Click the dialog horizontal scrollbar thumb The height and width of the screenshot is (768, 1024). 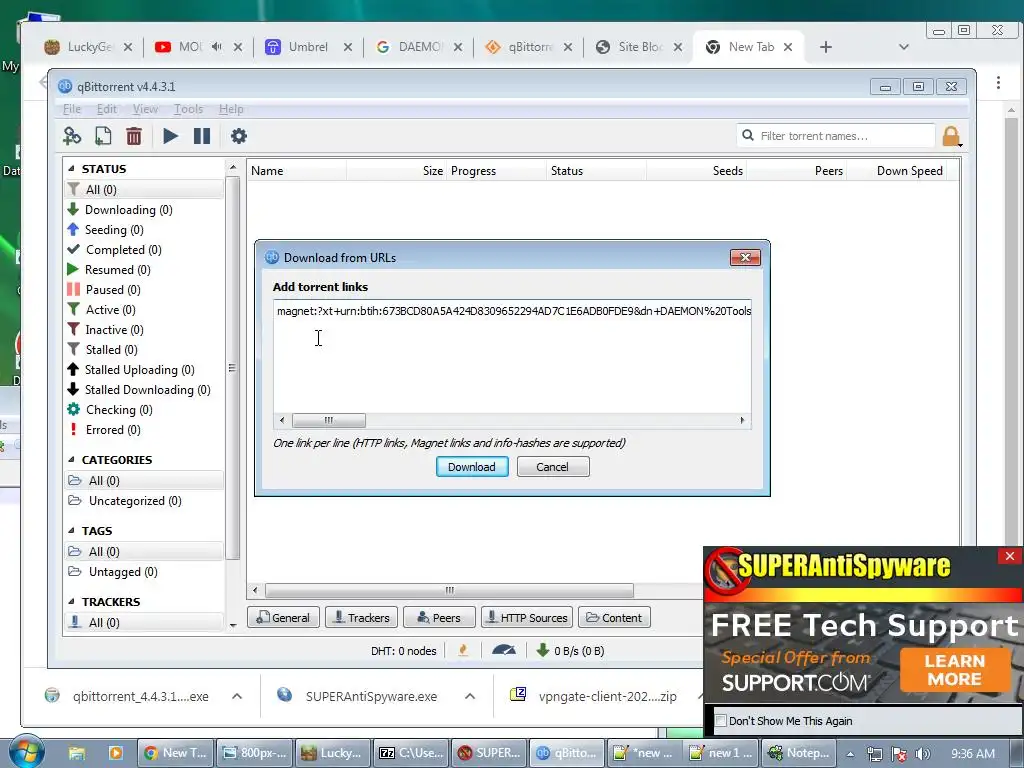(328, 421)
